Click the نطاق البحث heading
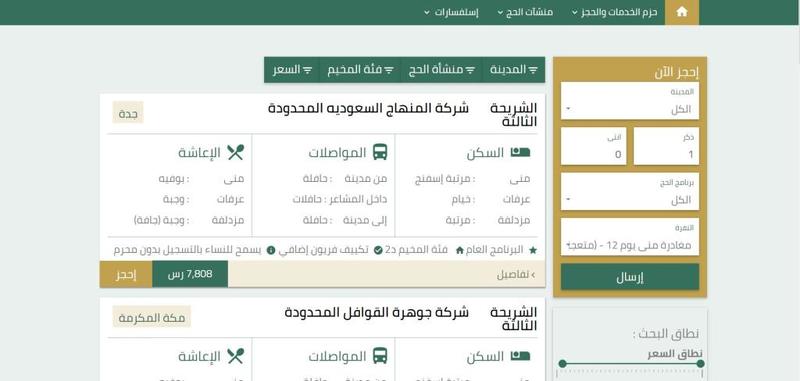 (x=665, y=334)
